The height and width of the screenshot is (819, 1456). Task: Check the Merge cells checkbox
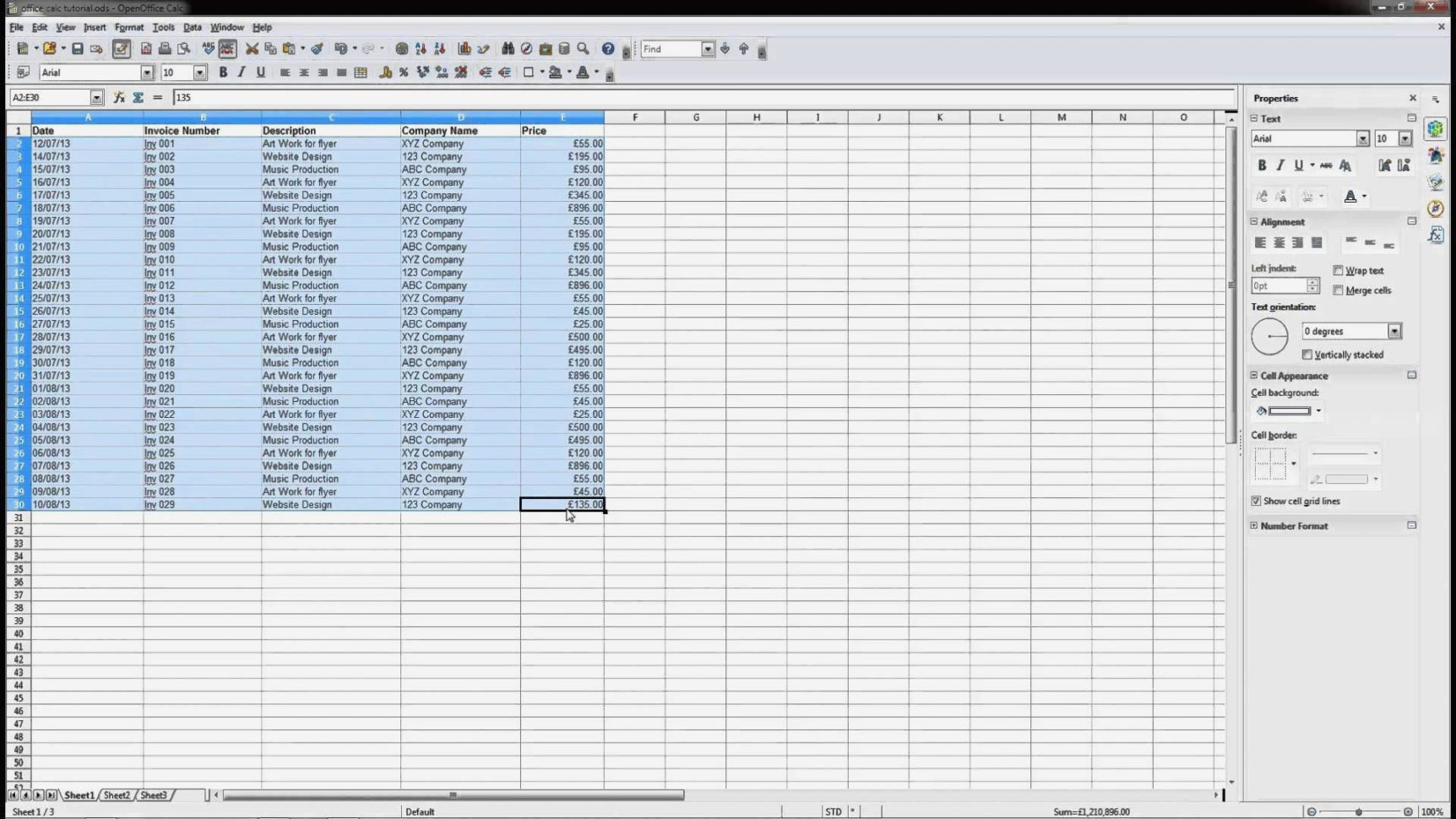[1338, 290]
